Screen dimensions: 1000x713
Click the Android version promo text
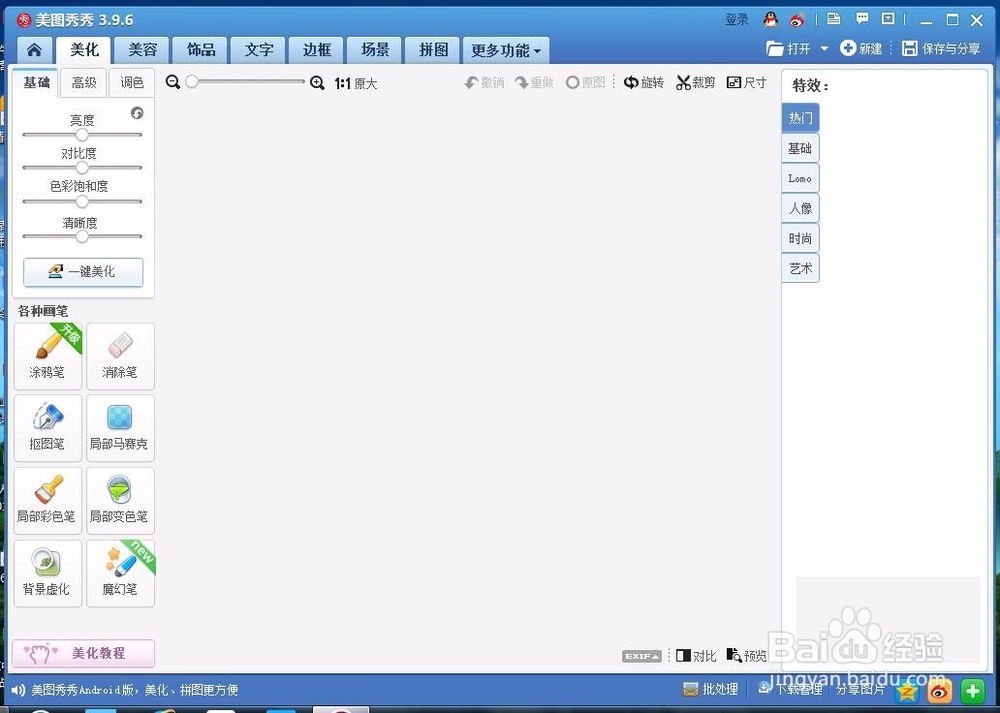tap(135, 690)
